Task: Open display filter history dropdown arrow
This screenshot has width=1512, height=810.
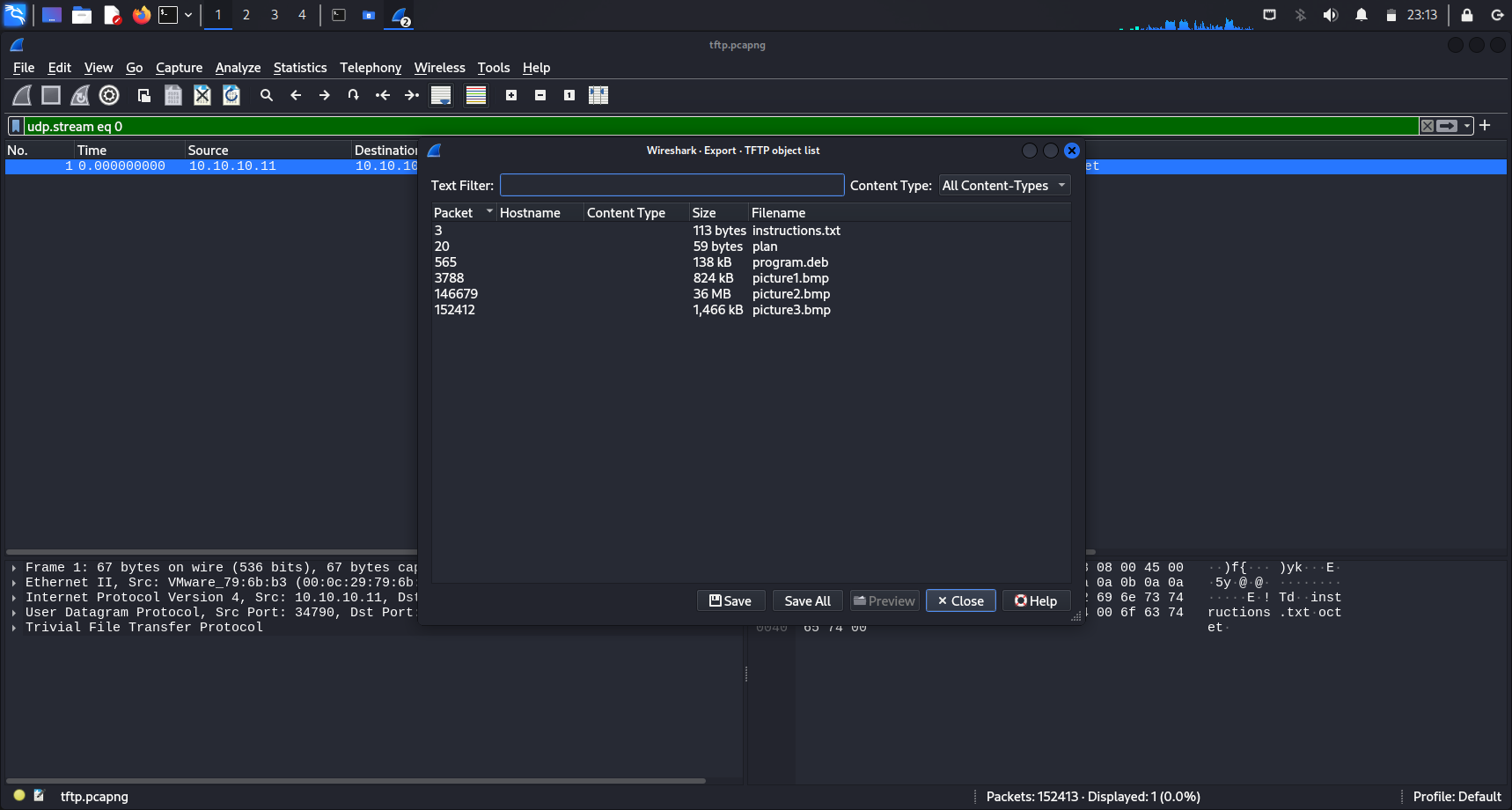Action: pos(1467,126)
